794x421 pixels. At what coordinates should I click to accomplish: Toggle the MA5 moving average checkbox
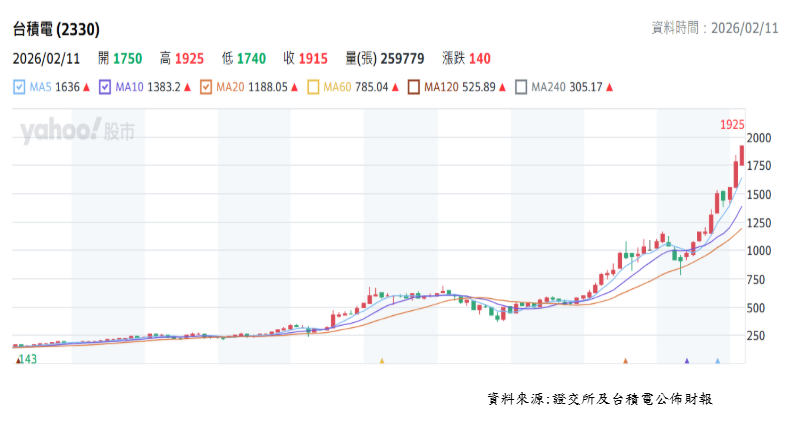pos(19,88)
